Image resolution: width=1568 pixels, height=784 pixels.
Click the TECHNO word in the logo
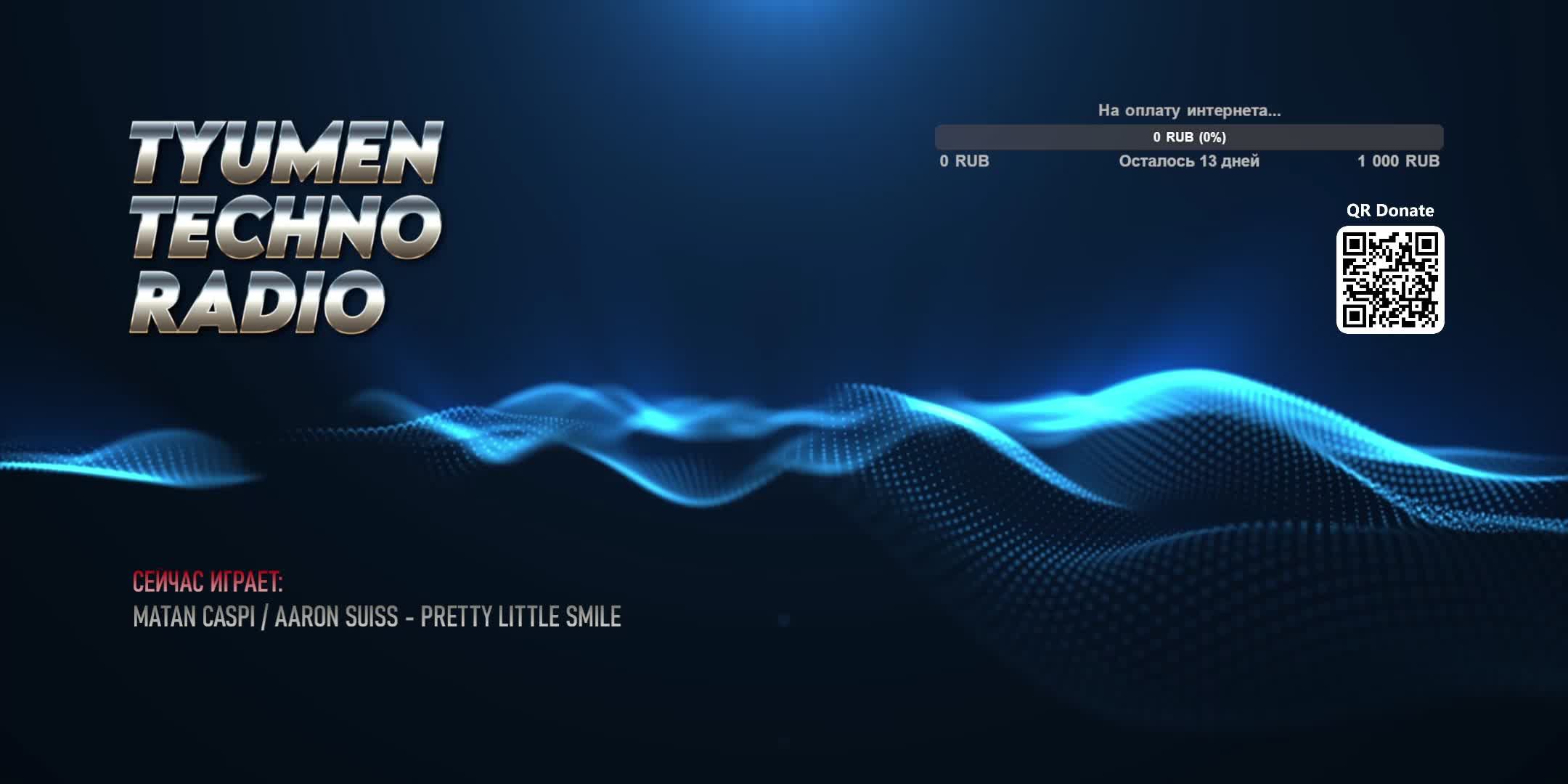[286, 226]
